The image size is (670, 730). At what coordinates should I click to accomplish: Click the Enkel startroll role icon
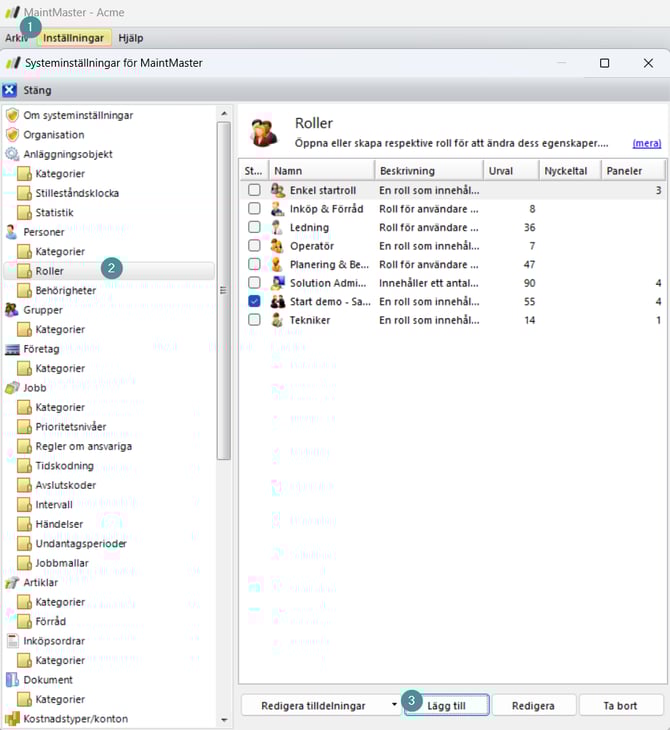coord(277,190)
